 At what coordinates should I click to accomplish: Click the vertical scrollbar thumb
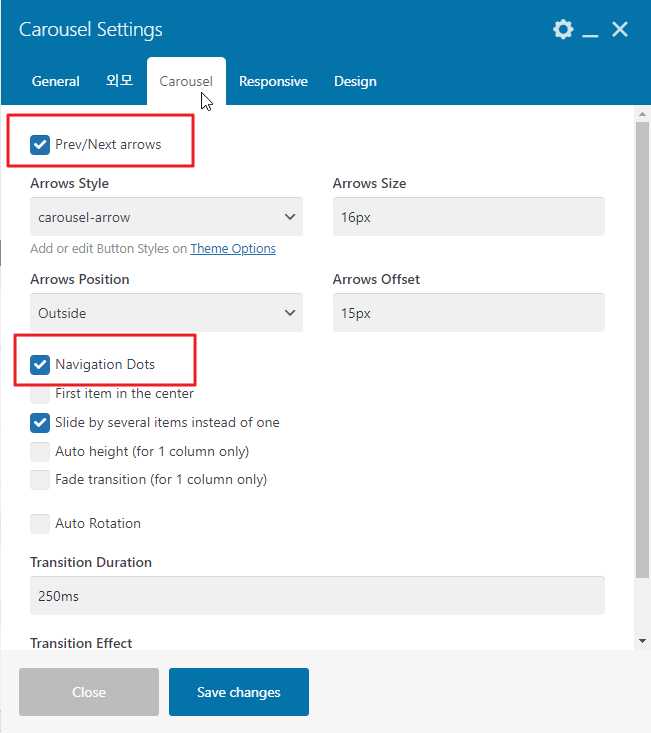click(642, 350)
